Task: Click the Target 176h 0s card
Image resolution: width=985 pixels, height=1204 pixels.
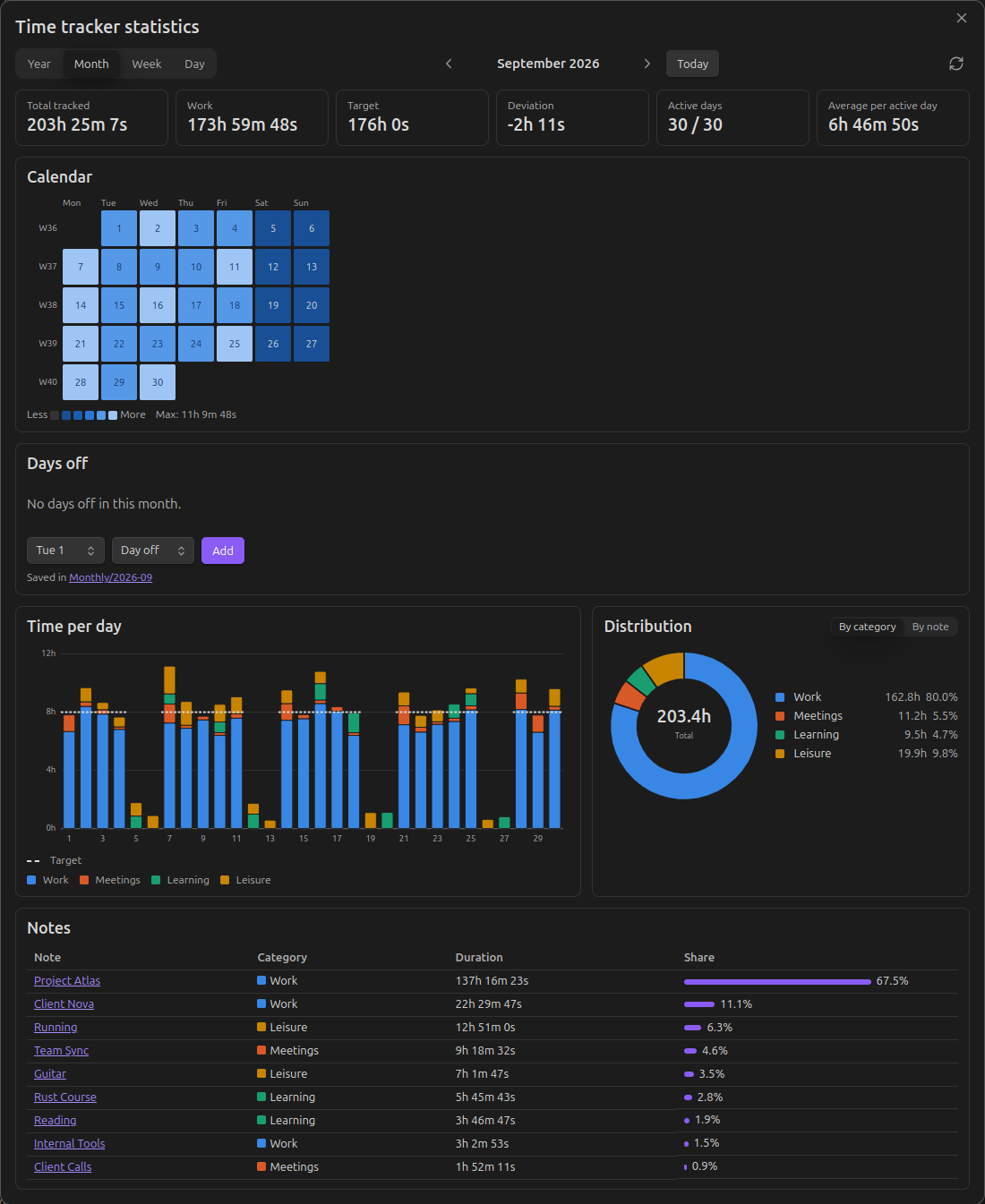Action: coord(412,117)
